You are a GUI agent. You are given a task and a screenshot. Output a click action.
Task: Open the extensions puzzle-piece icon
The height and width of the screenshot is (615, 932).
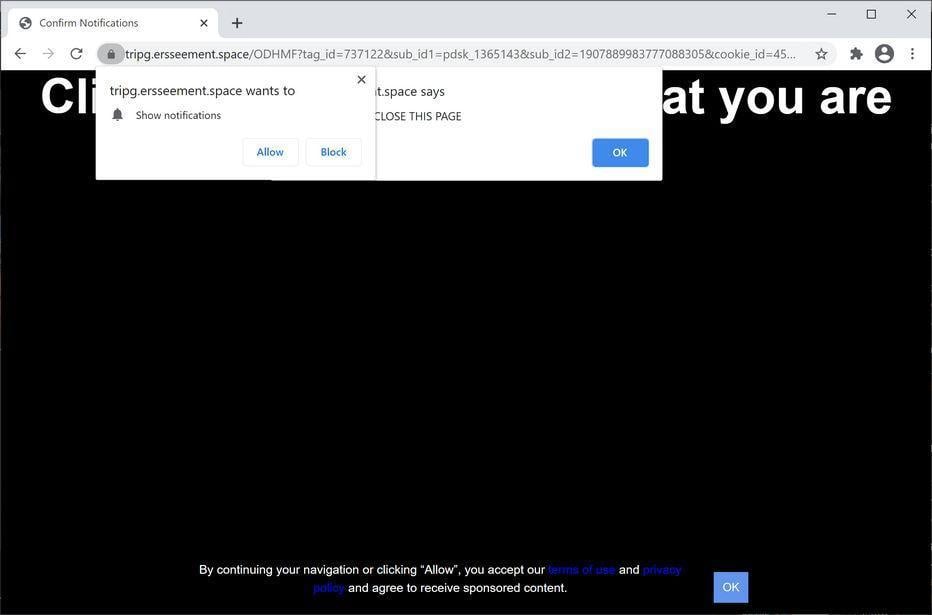[856, 54]
